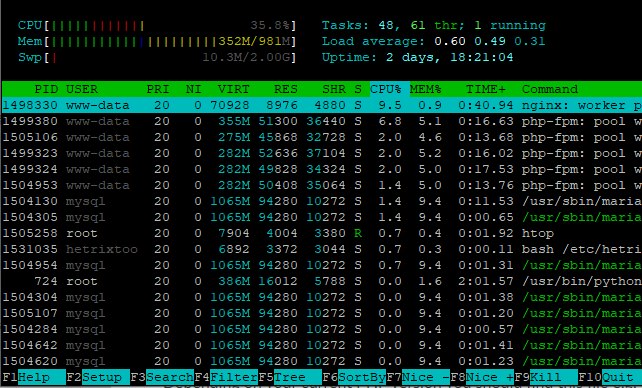Click CPU% value 9.5 in nginx row
642x388 pixels.
pyautogui.click(x=389, y=105)
